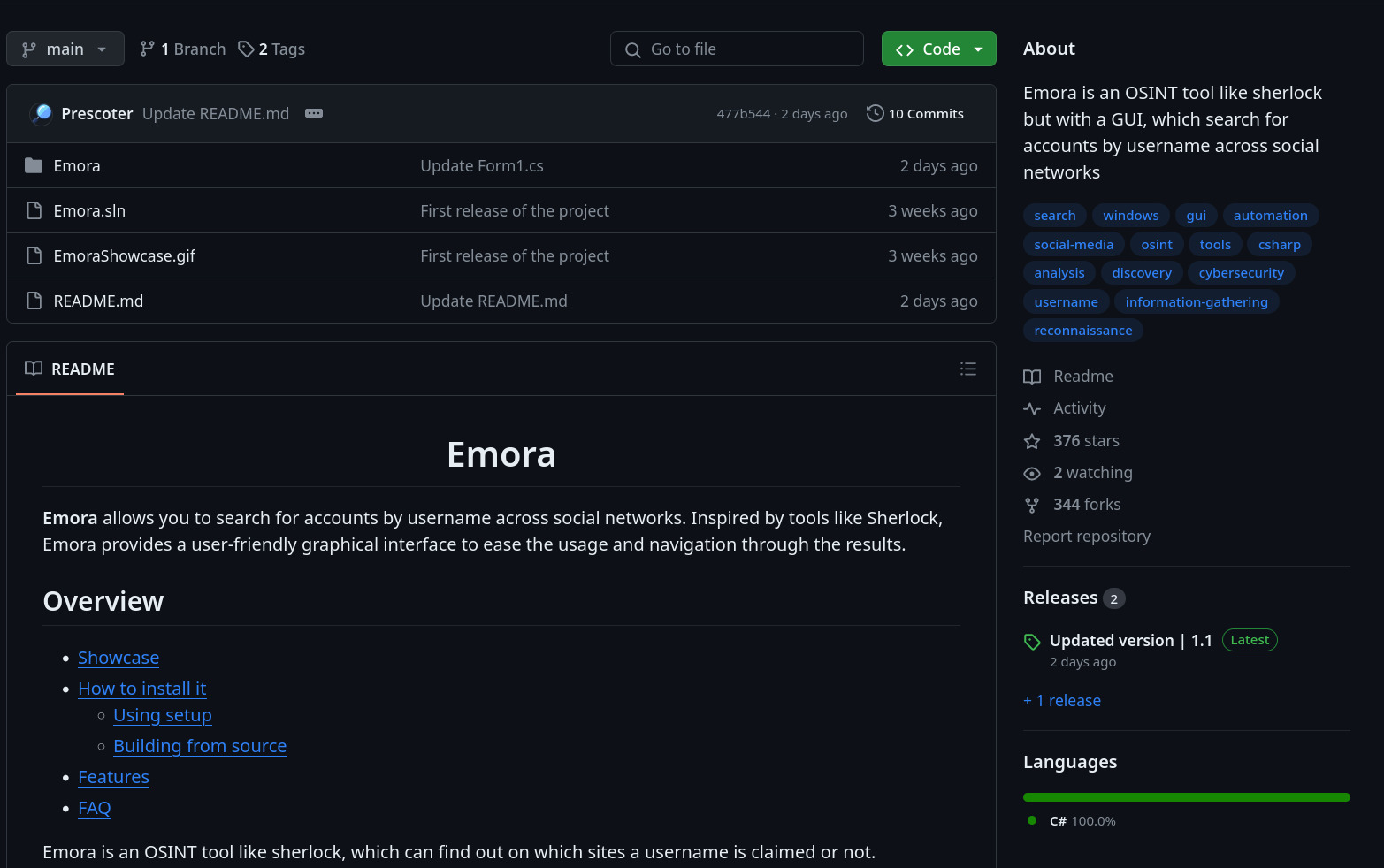Select the csharp topic tag
Screen dimensions: 1384x868
tap(1279, 245)
